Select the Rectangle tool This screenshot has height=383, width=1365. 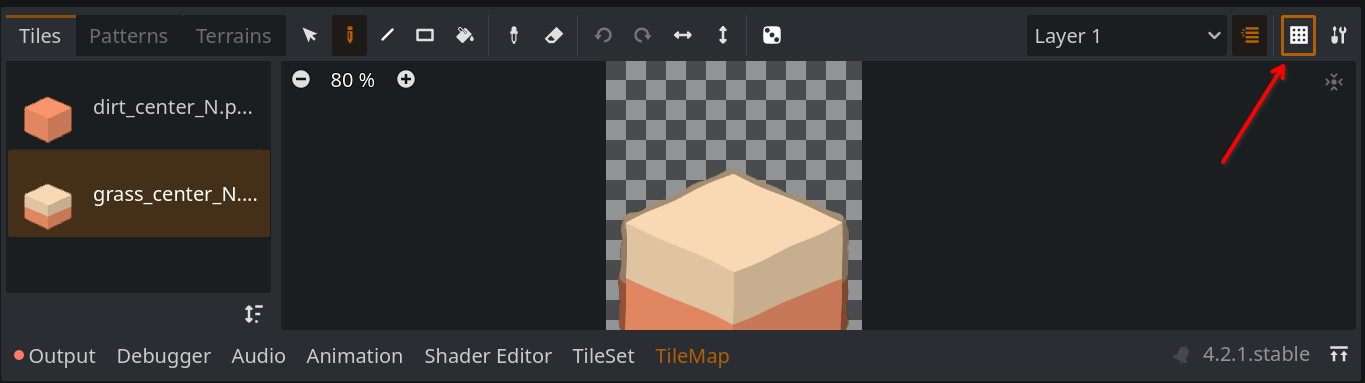pos(425,35)
